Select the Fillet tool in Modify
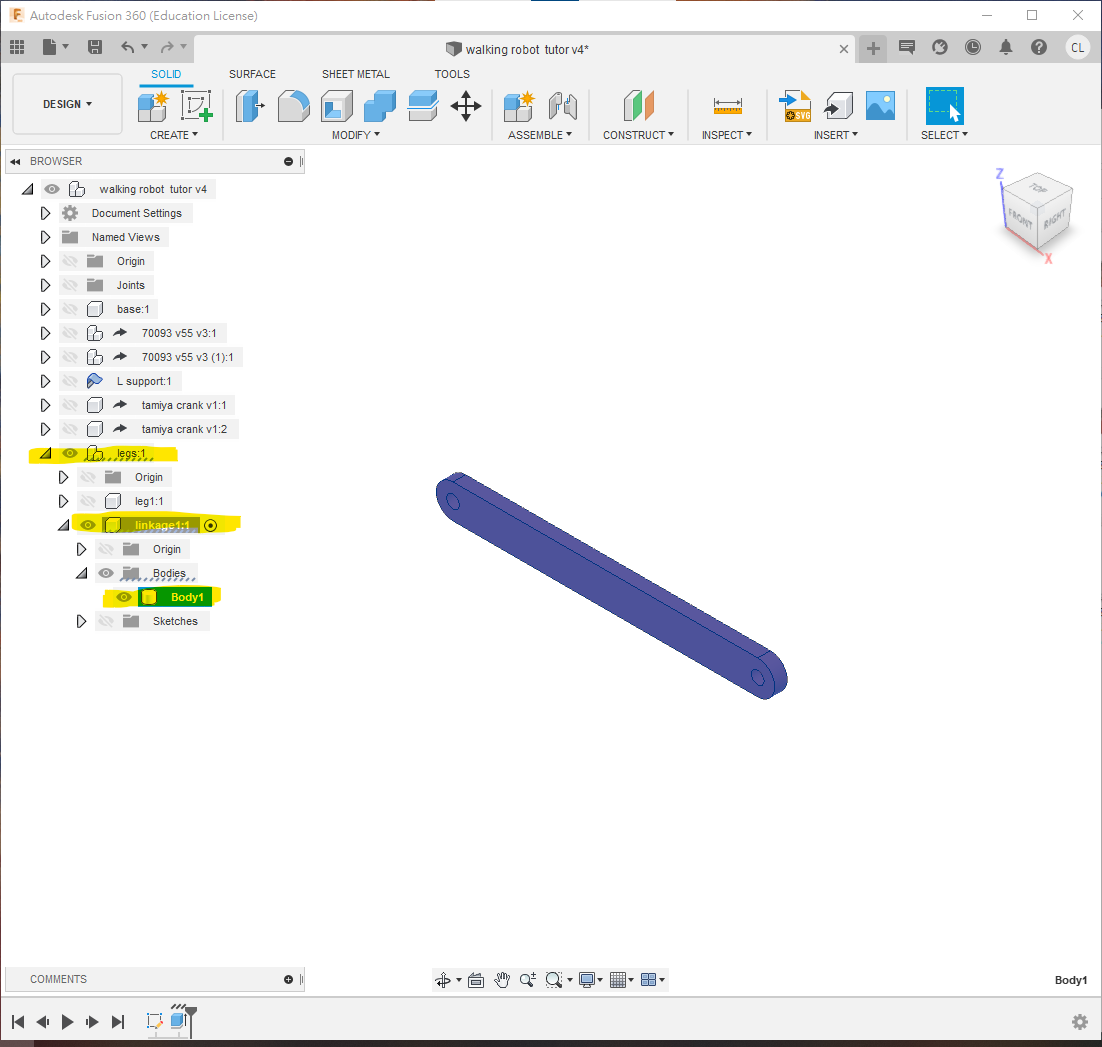 point(293,105)
